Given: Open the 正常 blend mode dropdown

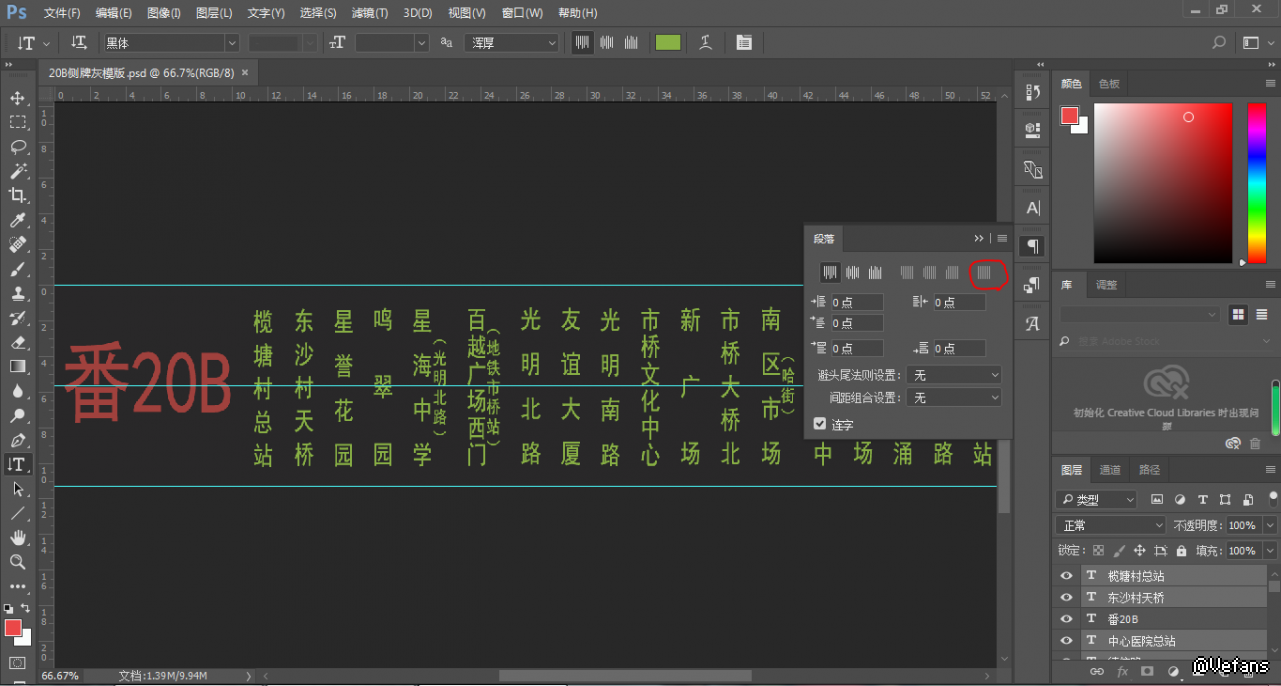Looking at the screenshot, I should point(1110,525).
